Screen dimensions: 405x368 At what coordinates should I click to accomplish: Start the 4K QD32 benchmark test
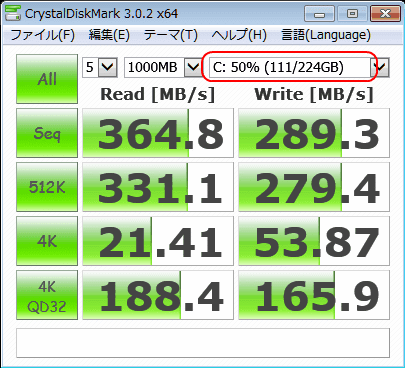47,295
